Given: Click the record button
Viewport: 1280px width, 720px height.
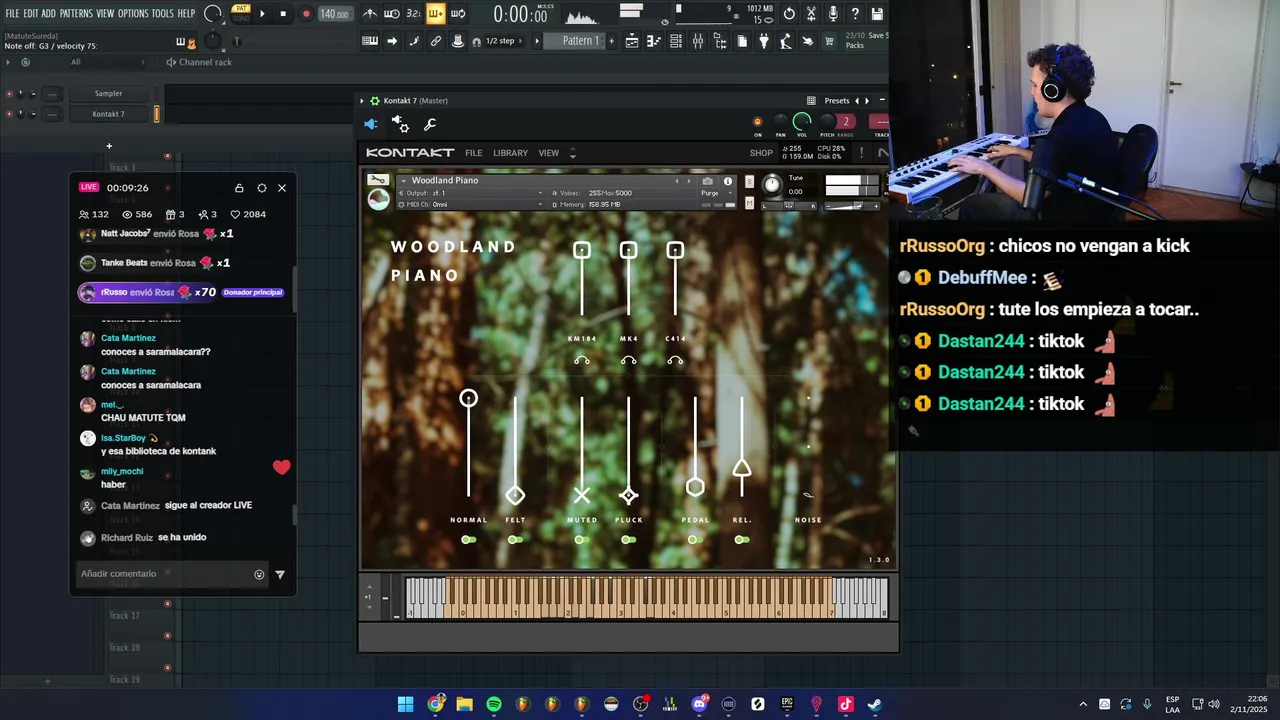Looking at the screenshot, I should 306,14.
